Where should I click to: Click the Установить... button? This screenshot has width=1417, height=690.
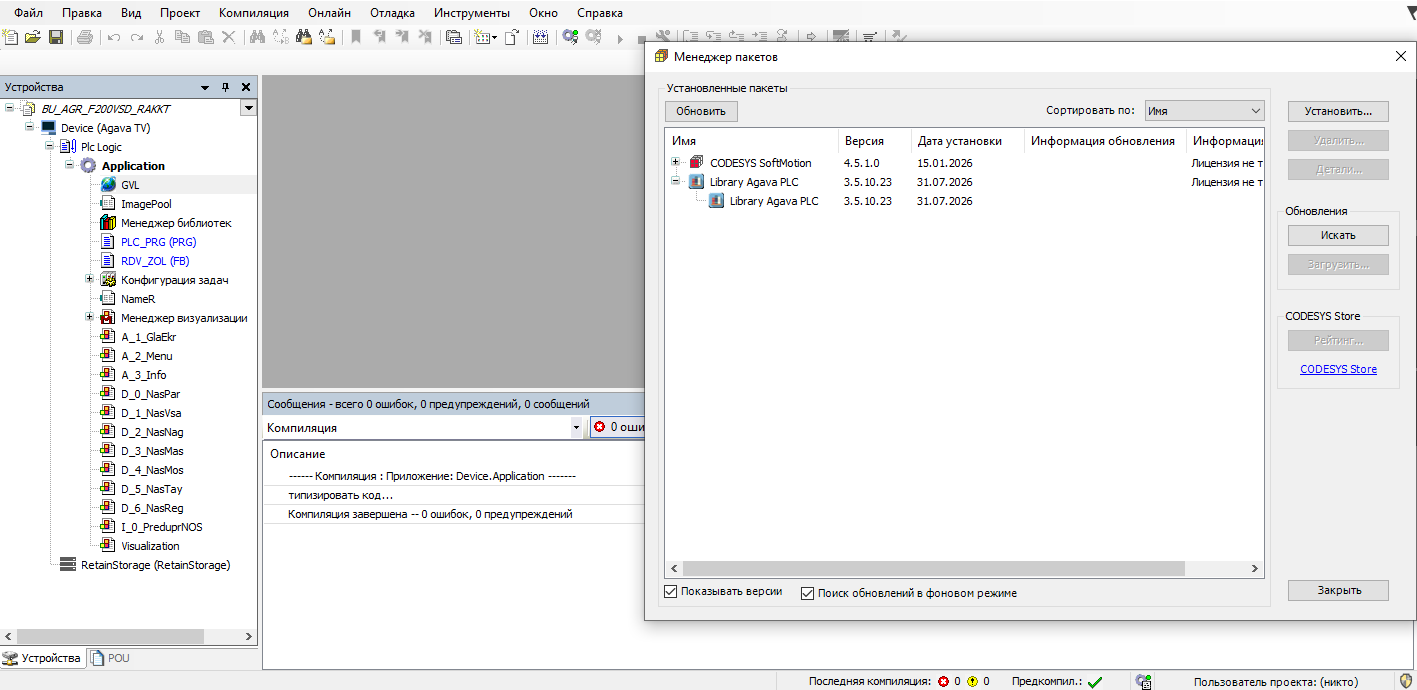(x=1338, y=111)
